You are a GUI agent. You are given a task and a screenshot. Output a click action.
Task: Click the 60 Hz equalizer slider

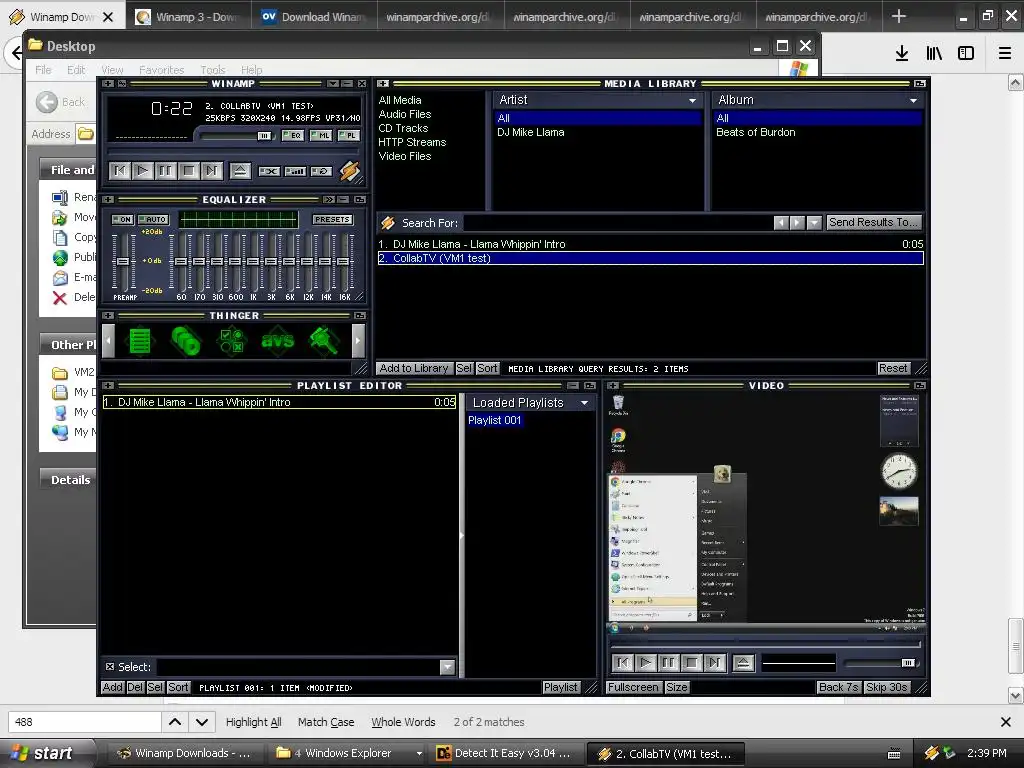click(181, 262)
